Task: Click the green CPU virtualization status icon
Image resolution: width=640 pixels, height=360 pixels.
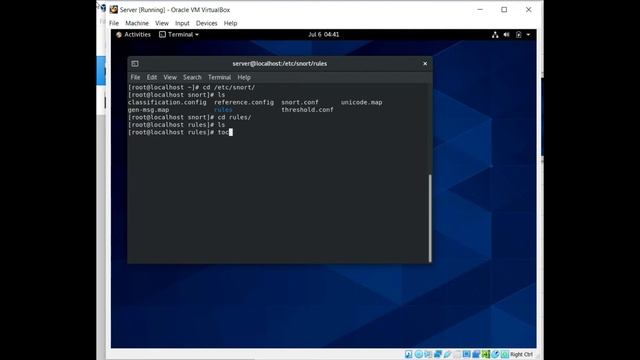Action: point(485,354)
